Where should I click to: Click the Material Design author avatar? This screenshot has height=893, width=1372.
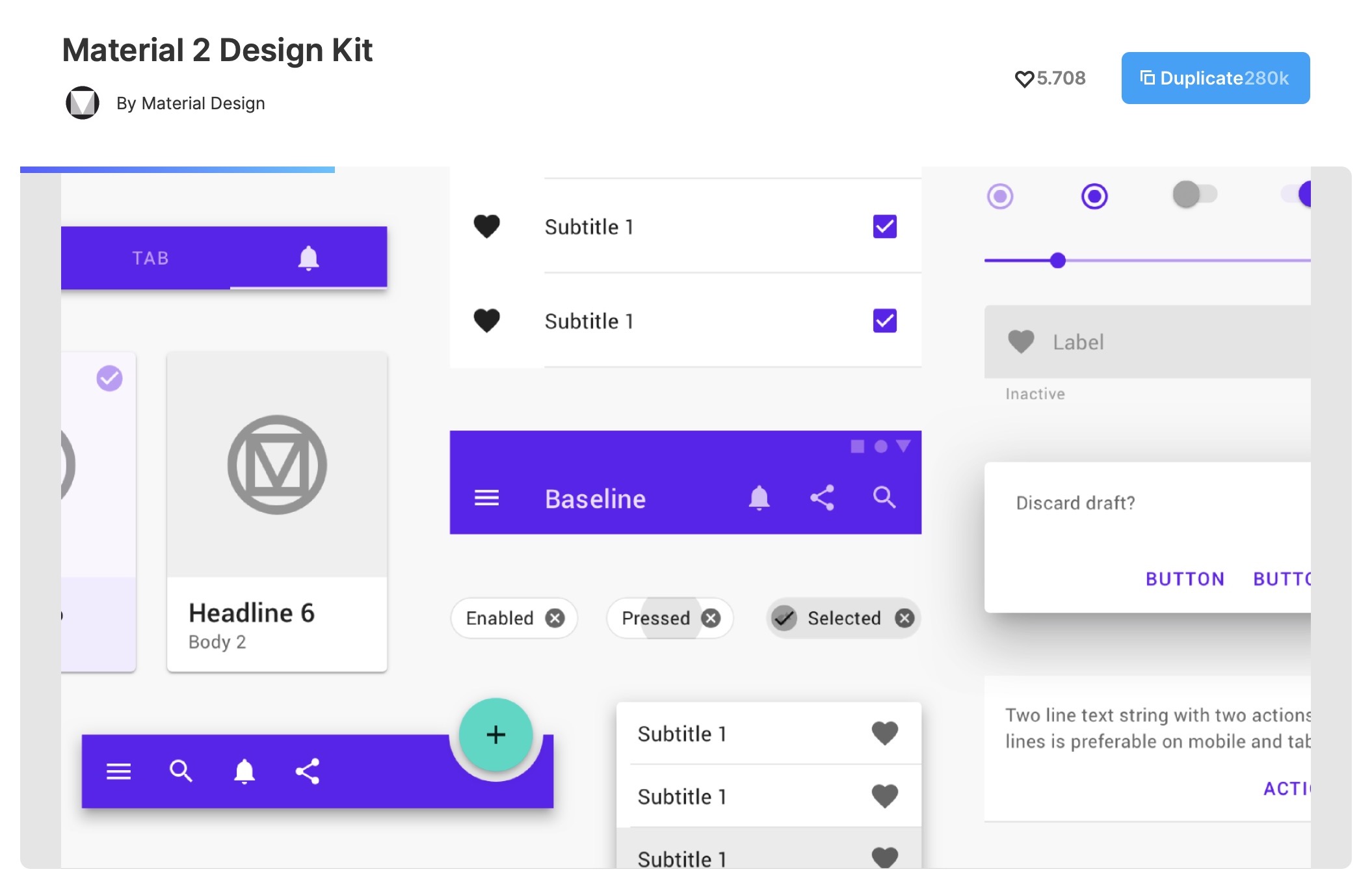83,103
